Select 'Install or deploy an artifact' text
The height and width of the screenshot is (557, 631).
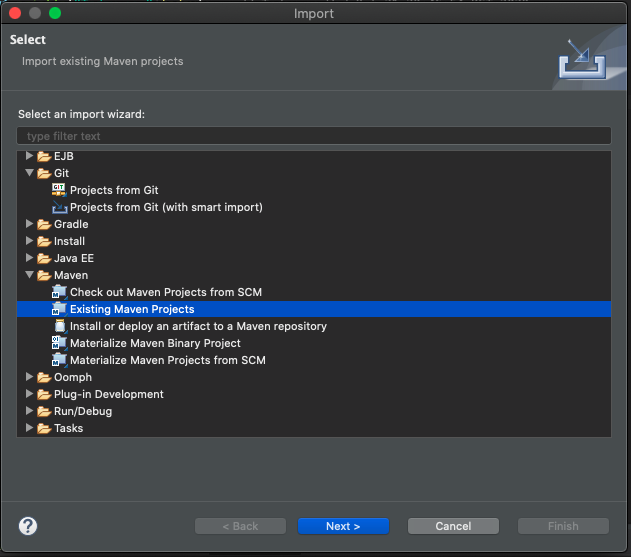tap(146, 326)
